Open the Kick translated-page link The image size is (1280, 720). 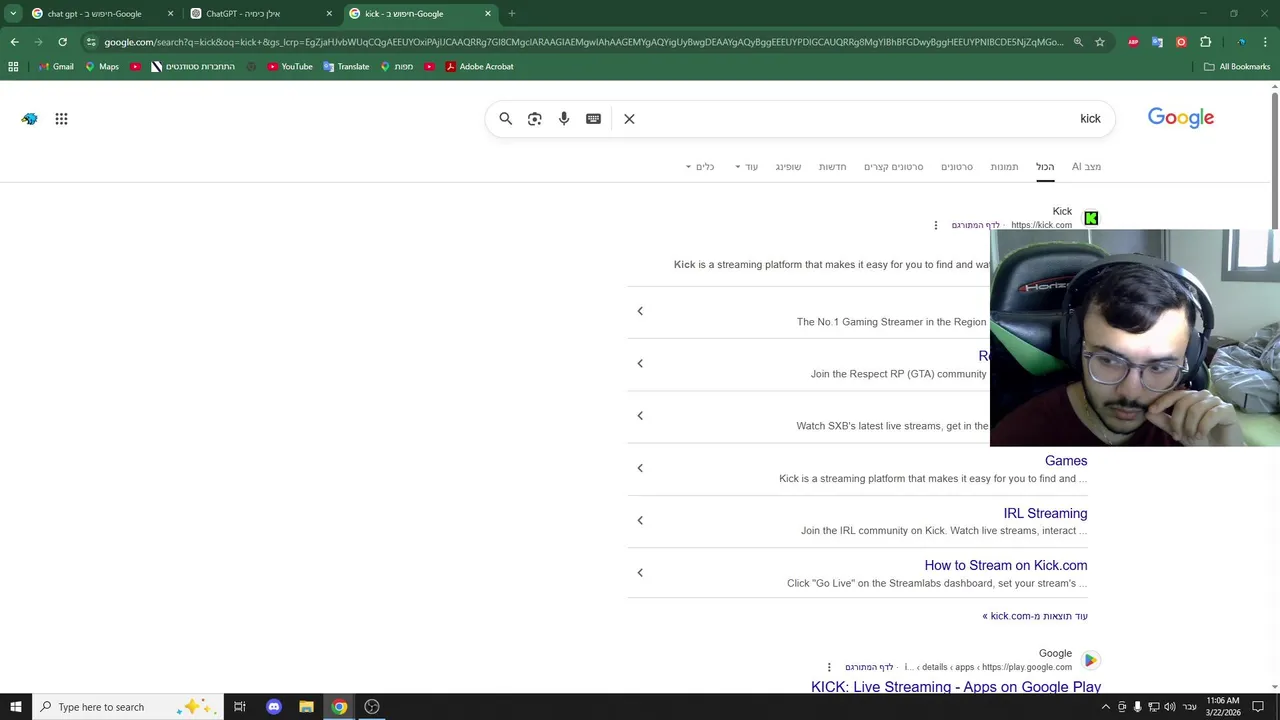pyautogui.click(x=976, y=225)
